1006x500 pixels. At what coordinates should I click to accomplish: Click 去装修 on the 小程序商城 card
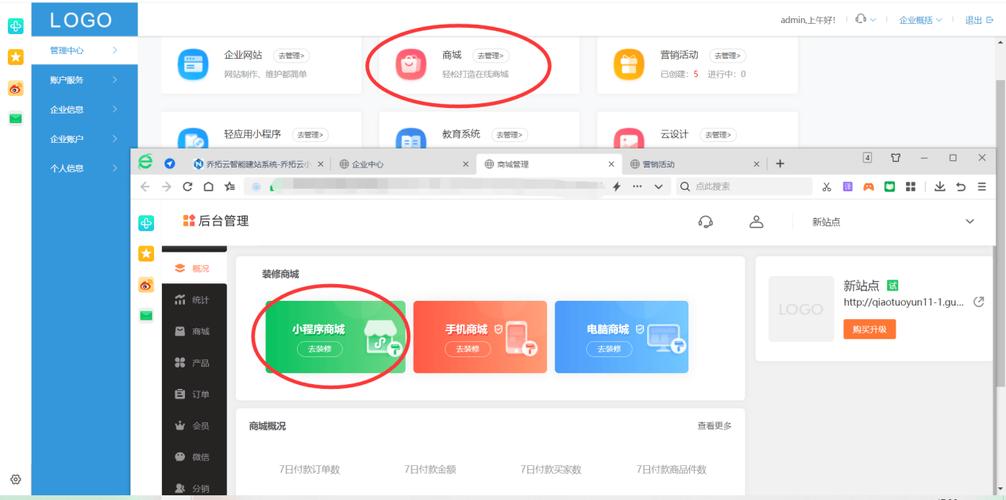click(320, 349)
